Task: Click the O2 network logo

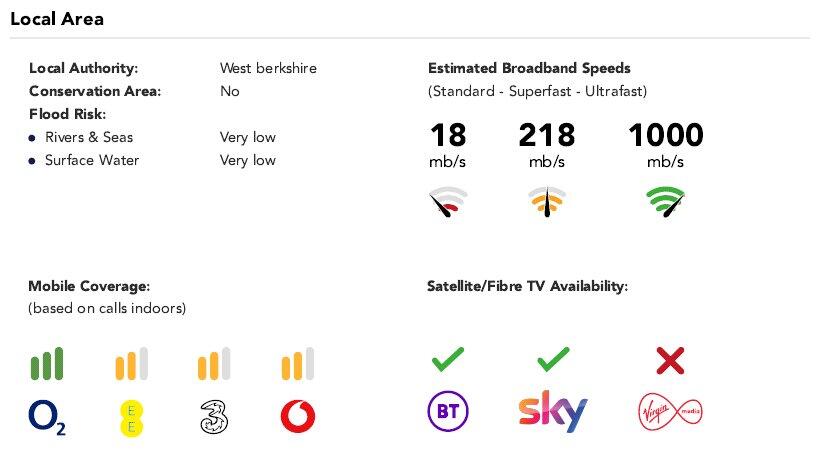Action: (x=47, y=416)
